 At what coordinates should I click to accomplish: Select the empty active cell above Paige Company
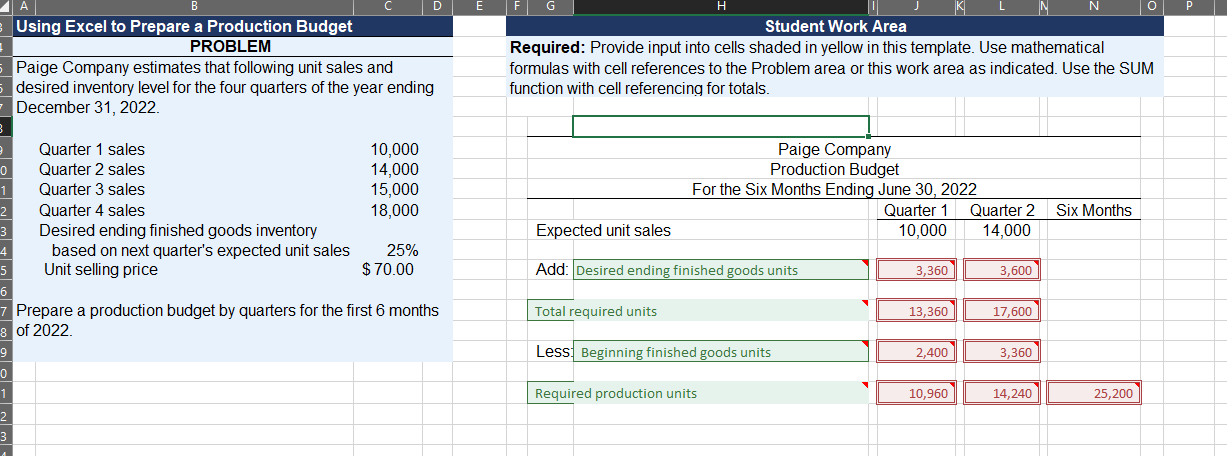click(721, 126)
